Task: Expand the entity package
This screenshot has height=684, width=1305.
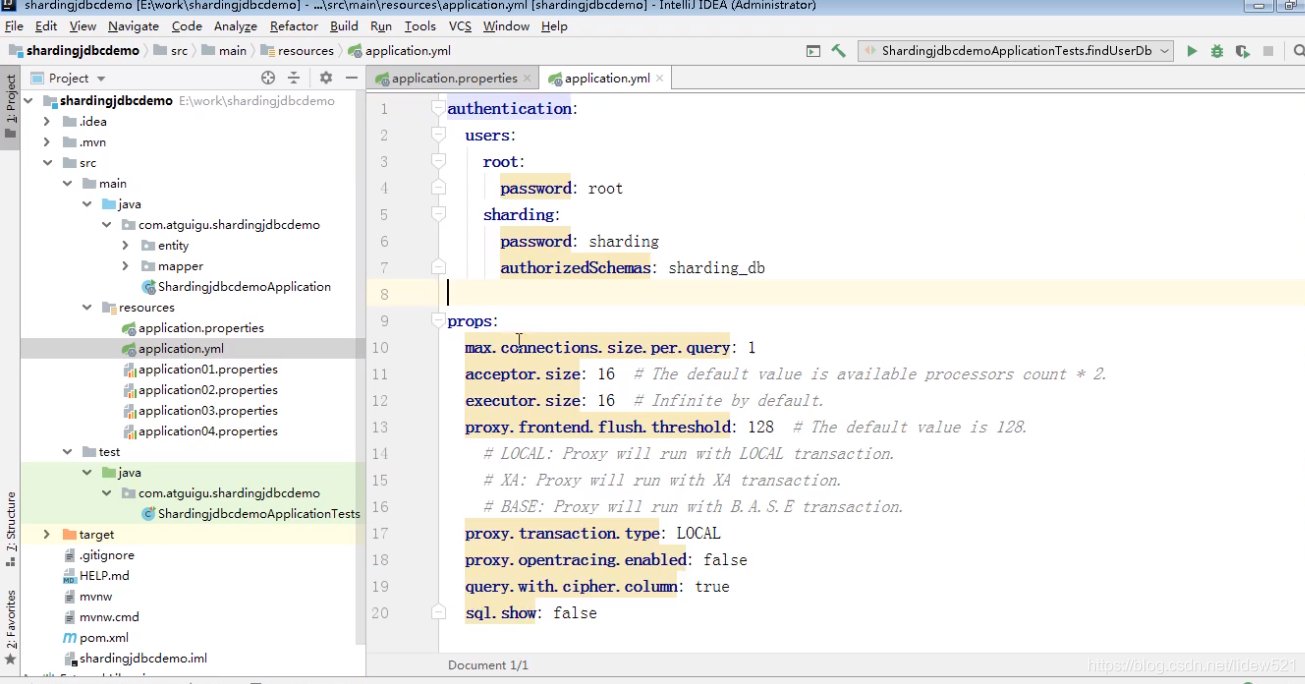Action: coord(125,245)
